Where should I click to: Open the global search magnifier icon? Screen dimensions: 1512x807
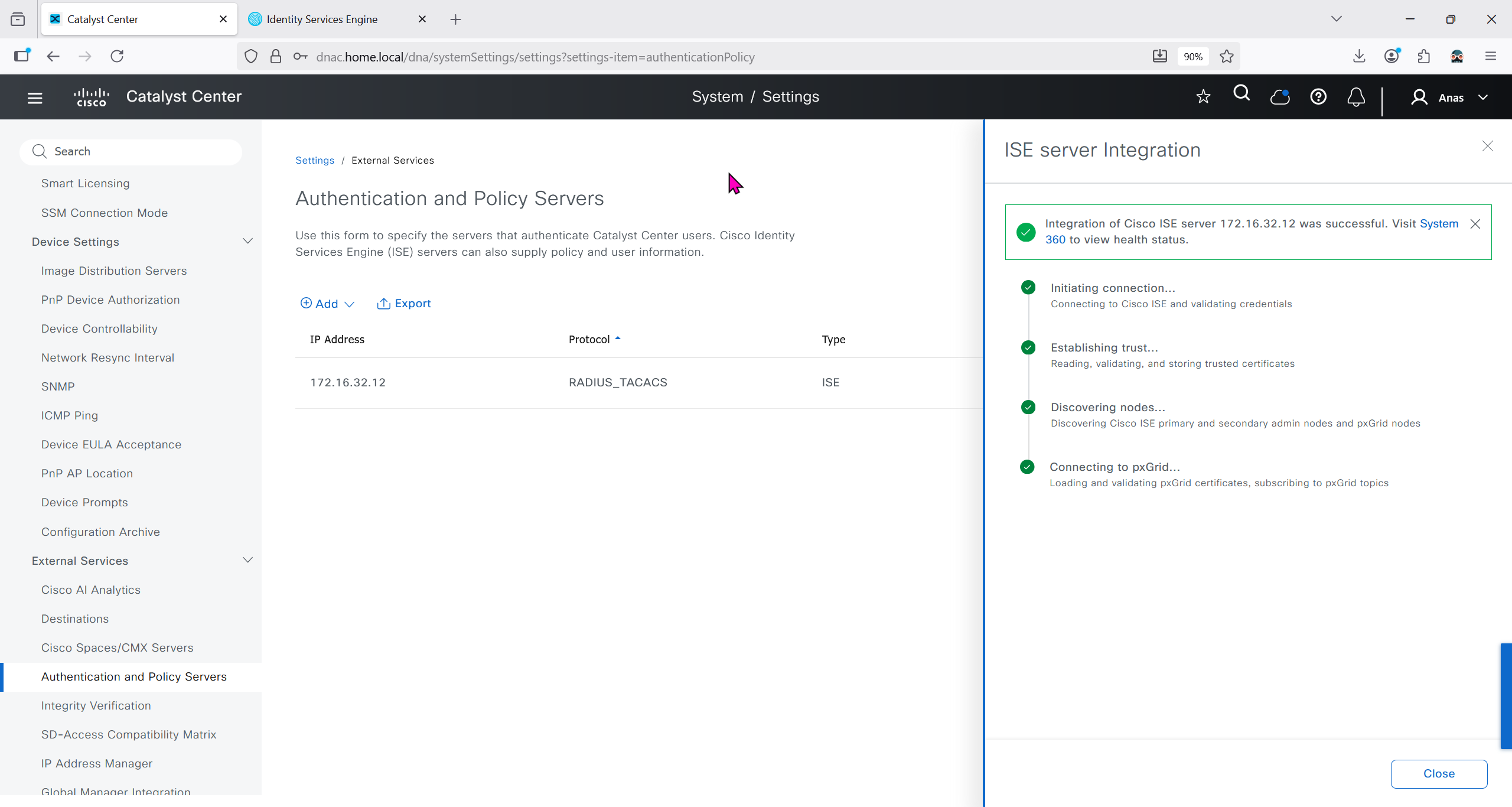[1241, 94]
